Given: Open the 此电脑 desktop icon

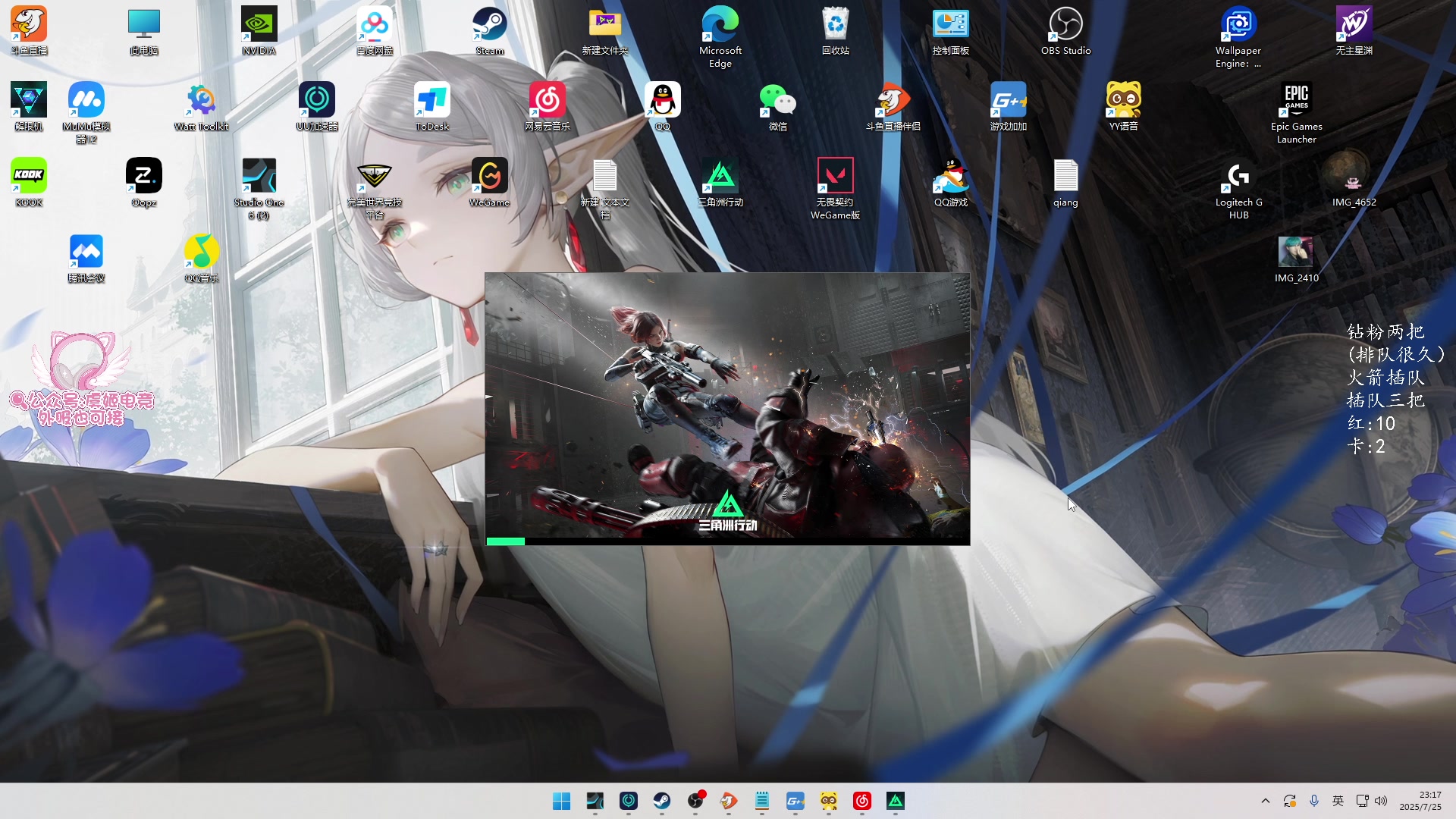Looking at the screenshot, I should coord(144,31).
